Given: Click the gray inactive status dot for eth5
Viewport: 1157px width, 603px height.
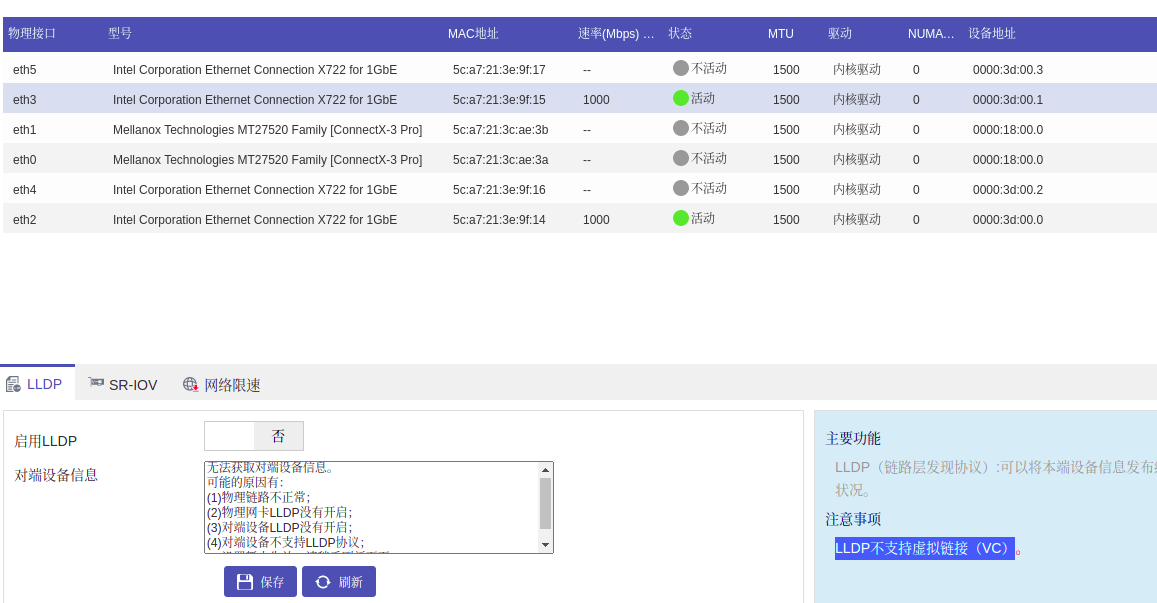Looking at the screenshot, I should (681, 68).
